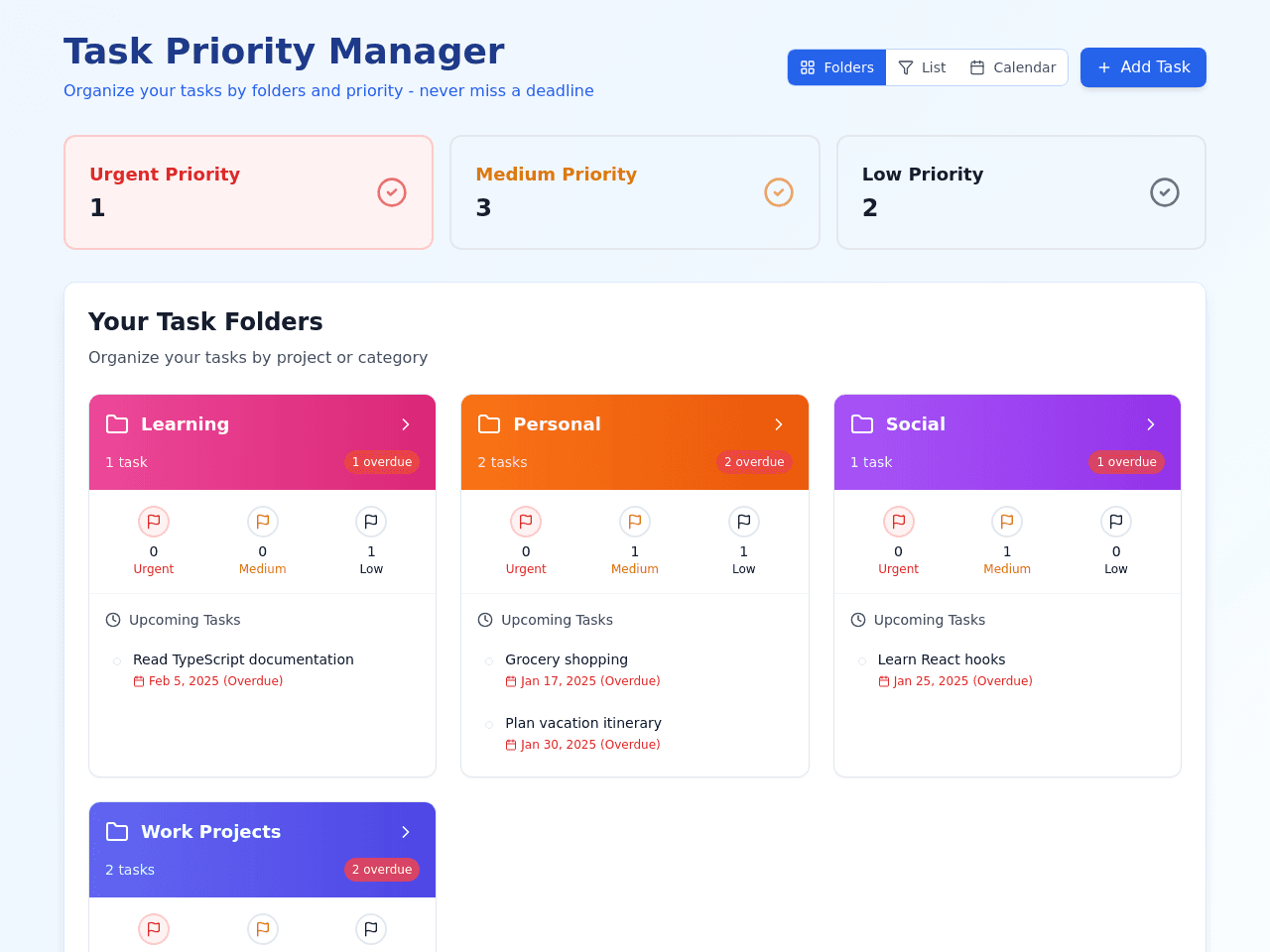Switch to the Folders view tab
The width and height of the screenshot is (1270, 952).
pos(836,67)
